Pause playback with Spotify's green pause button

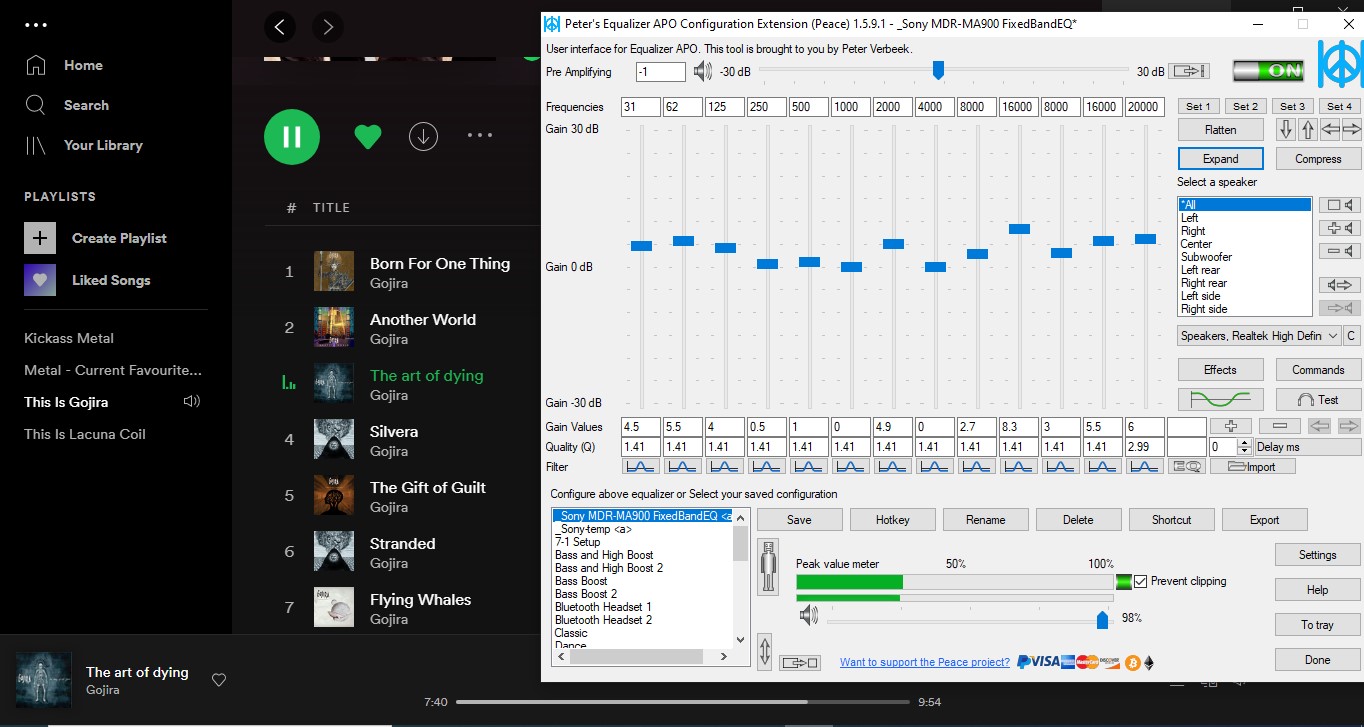292,136
